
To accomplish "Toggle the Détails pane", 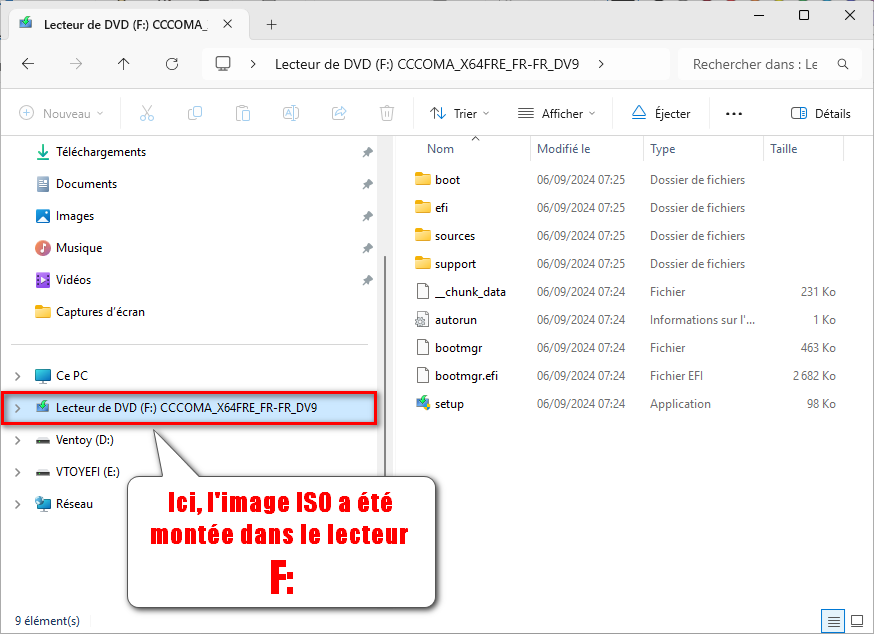I will point(821,114).
